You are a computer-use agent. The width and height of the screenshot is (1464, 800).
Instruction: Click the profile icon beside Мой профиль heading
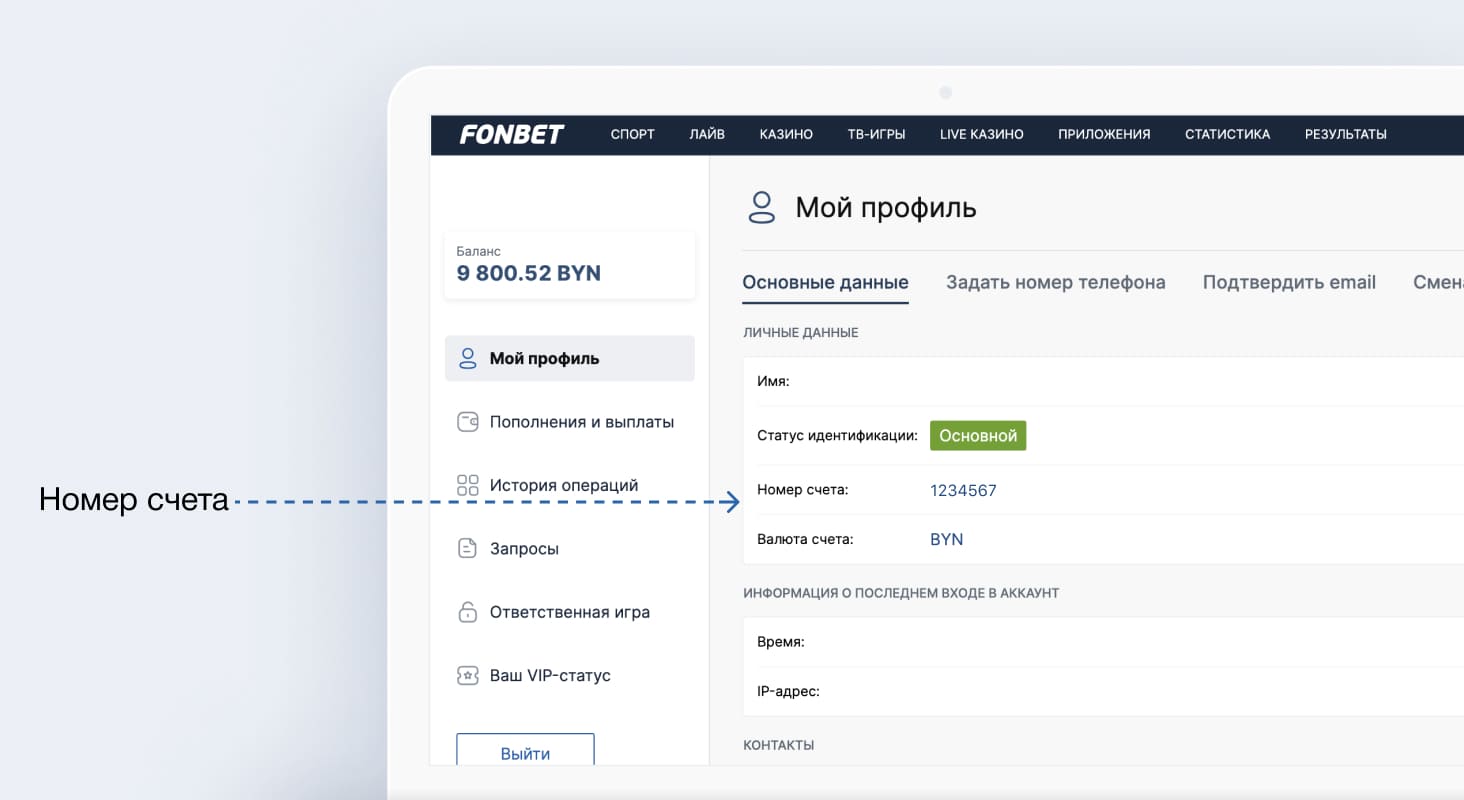coord(762,208)
